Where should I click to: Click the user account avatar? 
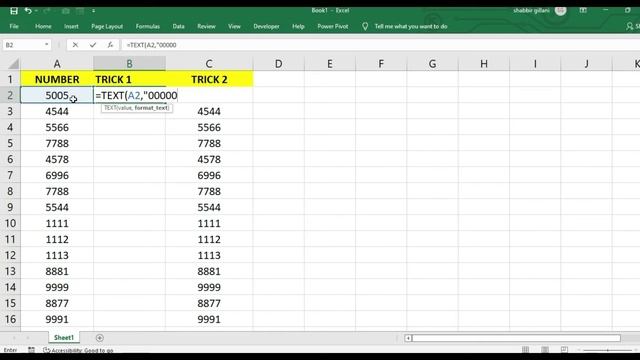(560, 11)
